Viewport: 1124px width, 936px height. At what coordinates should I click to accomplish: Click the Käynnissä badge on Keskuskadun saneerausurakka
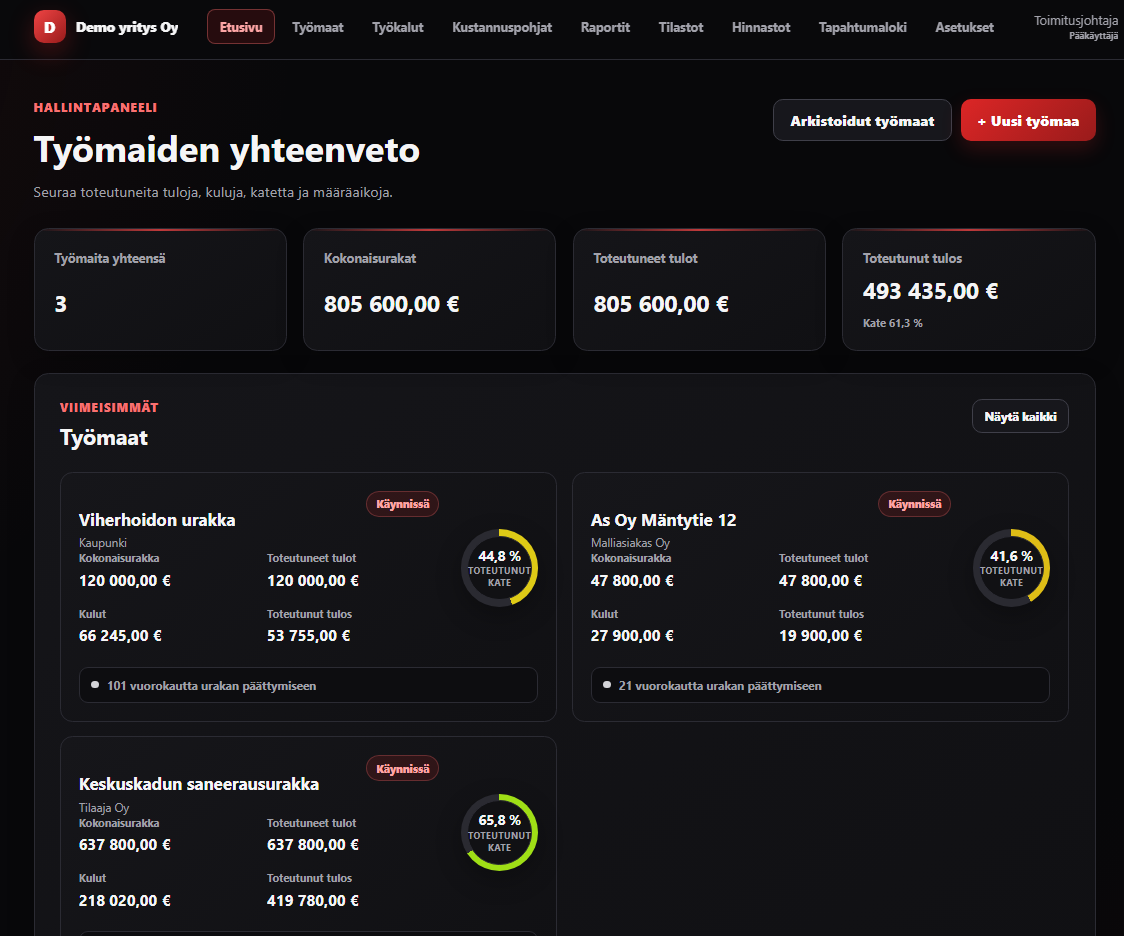pyautogui.click(x=402, y=769)
